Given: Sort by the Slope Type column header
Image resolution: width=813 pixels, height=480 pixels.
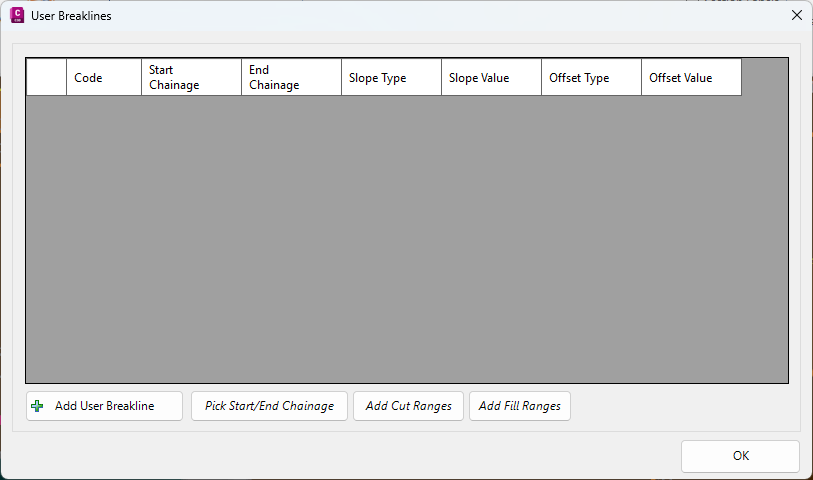Looking at the screenshot, I should 391,77.
